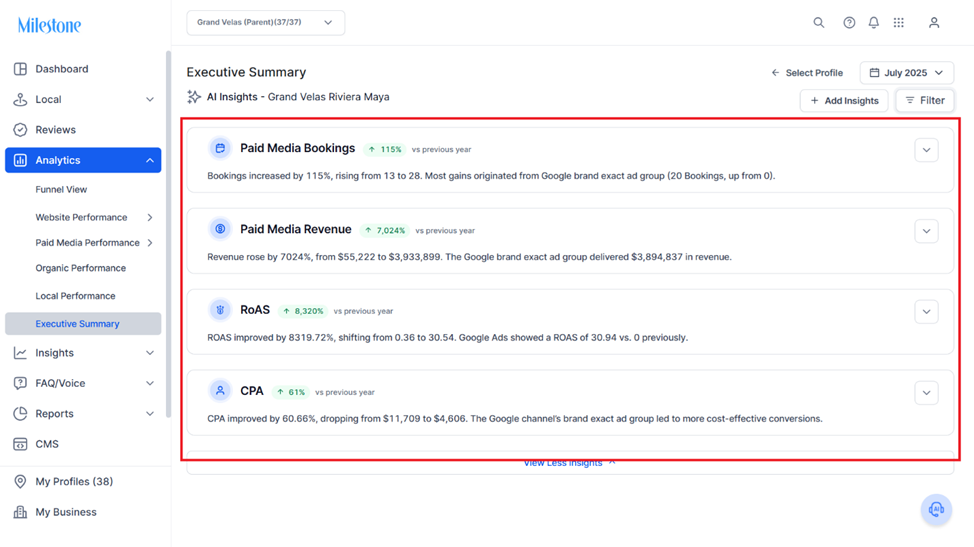Click the CMS code window icon
This screenshot has width=974, height=547.
point(20,444)
